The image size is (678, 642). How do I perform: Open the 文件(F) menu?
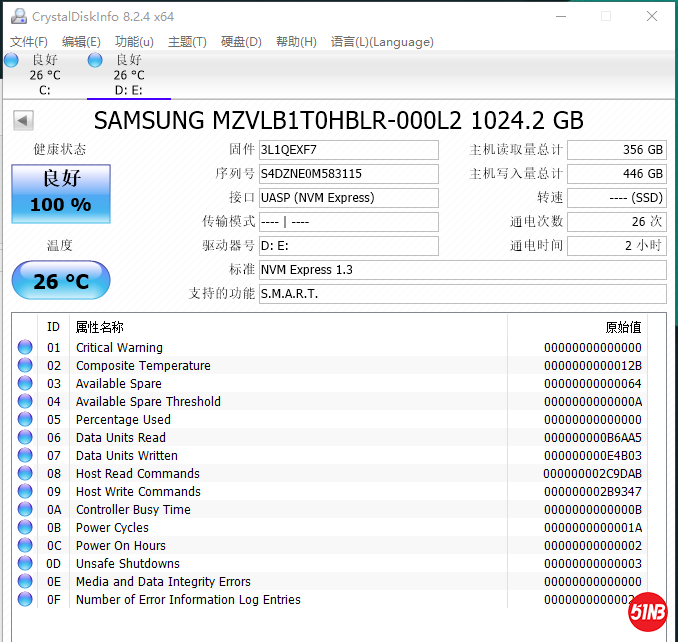pos(29,42)
